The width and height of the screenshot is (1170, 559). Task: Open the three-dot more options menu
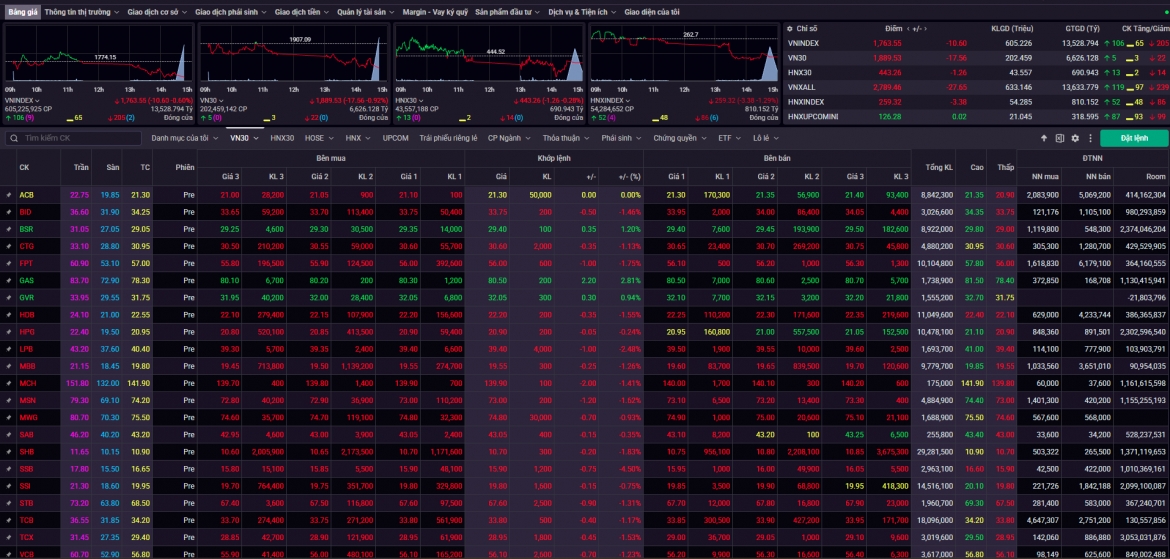pyautogui.click(x=1090, y=138)
